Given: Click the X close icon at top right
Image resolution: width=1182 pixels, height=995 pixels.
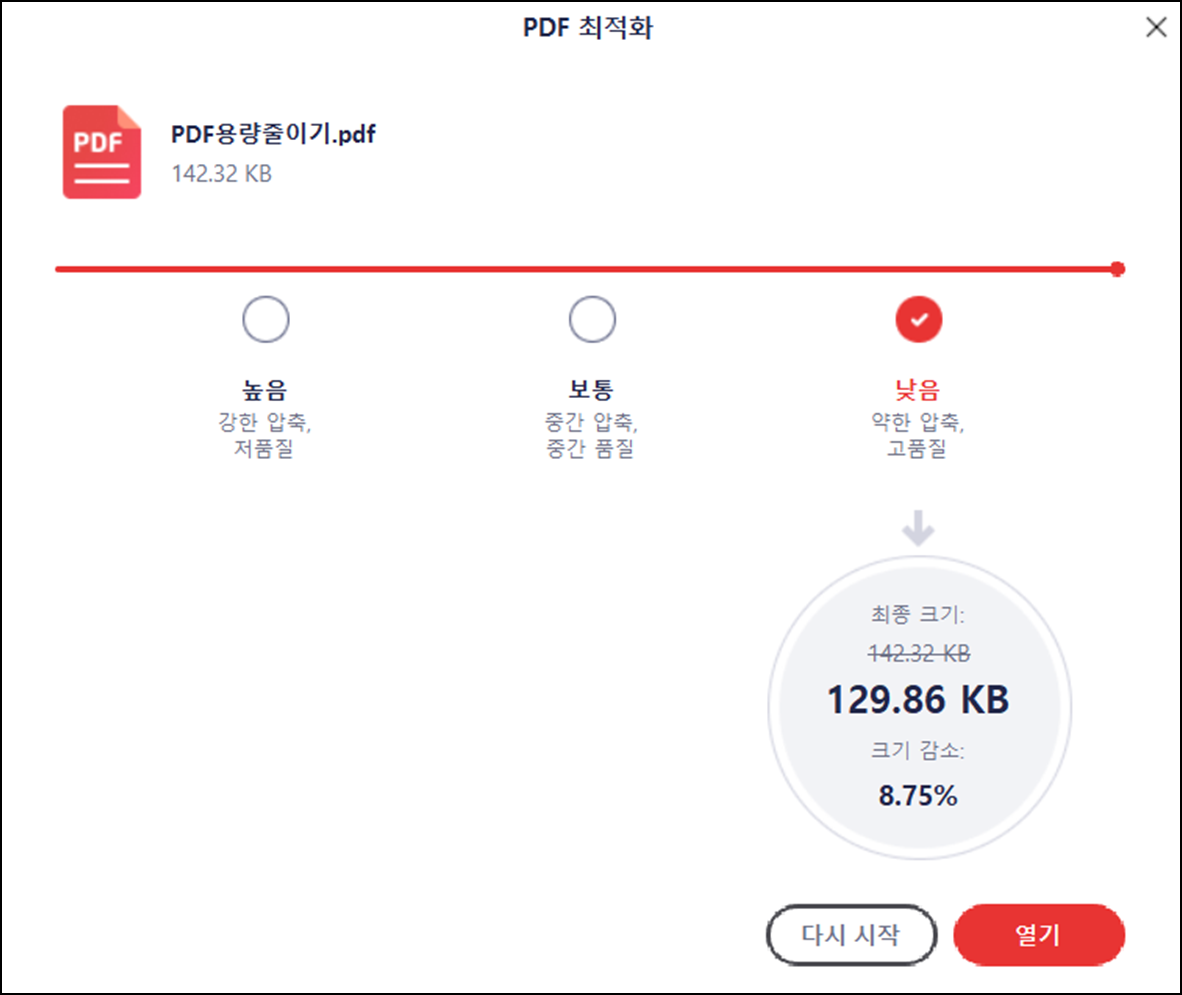Looking at the screenshot, I should [1156, 29].
